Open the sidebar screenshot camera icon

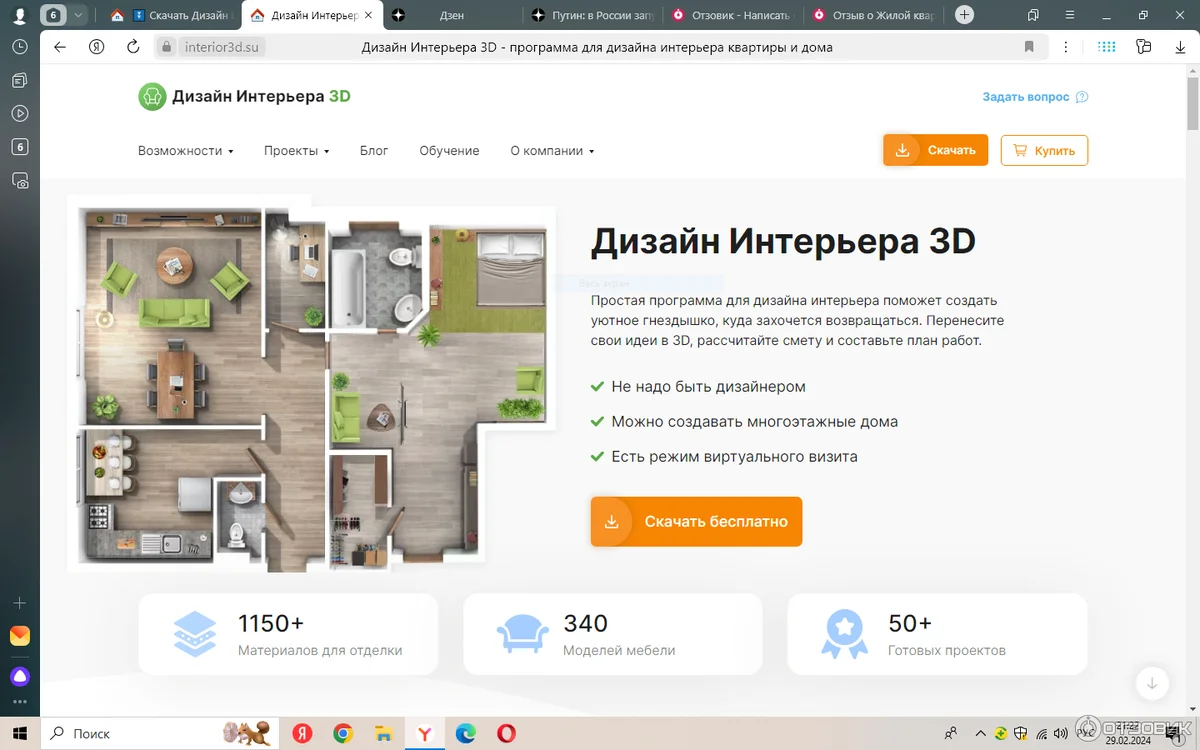[x=19, y=181]
